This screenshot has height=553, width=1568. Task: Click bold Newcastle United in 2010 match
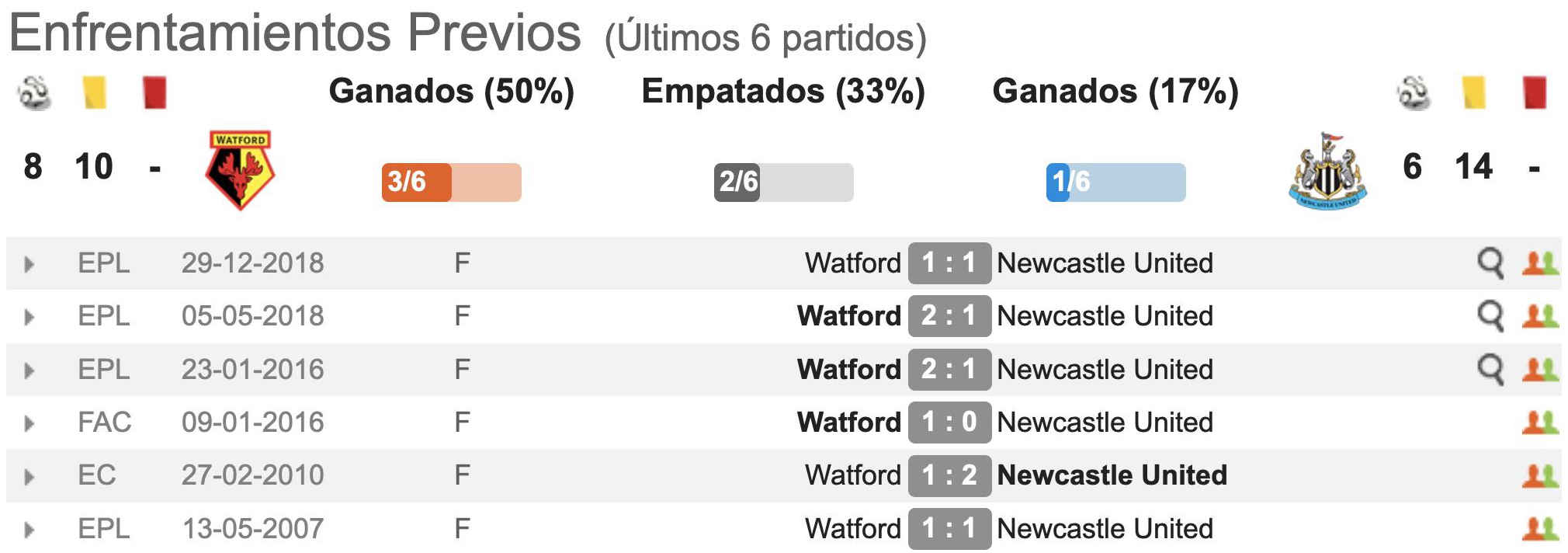(1112, 475)
